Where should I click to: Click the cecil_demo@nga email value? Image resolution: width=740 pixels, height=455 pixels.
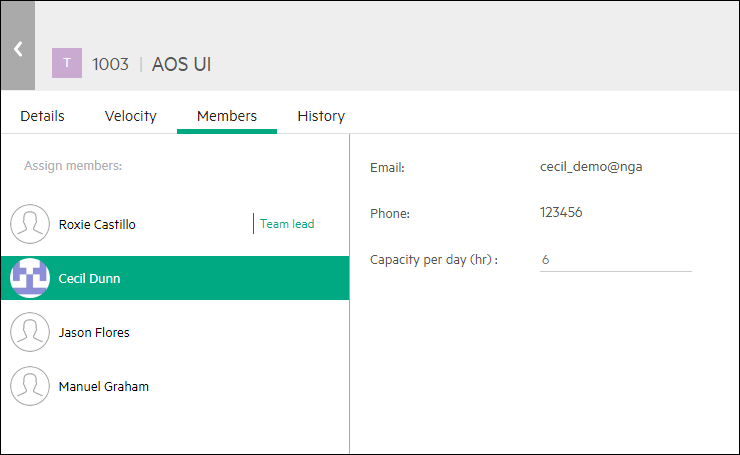tap(590, 166)
